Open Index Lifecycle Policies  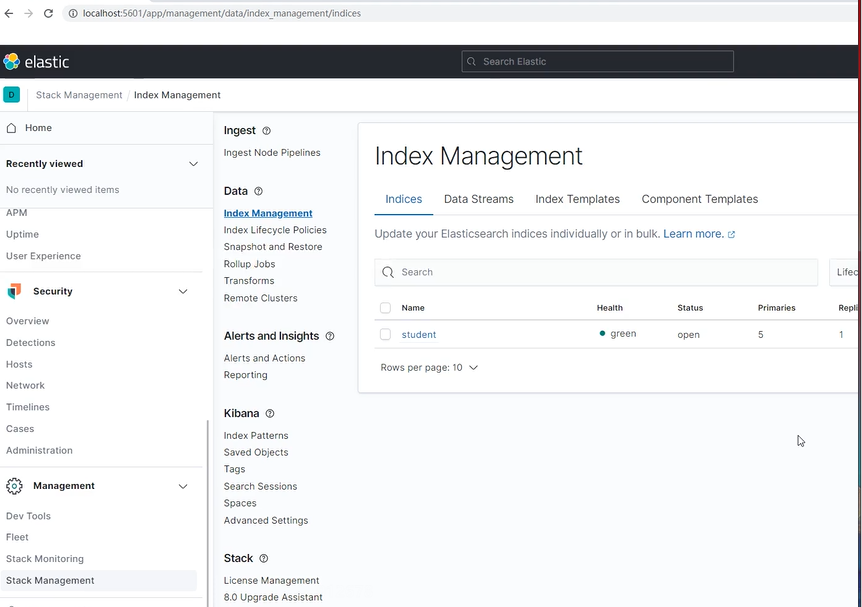tap(275, 230)
